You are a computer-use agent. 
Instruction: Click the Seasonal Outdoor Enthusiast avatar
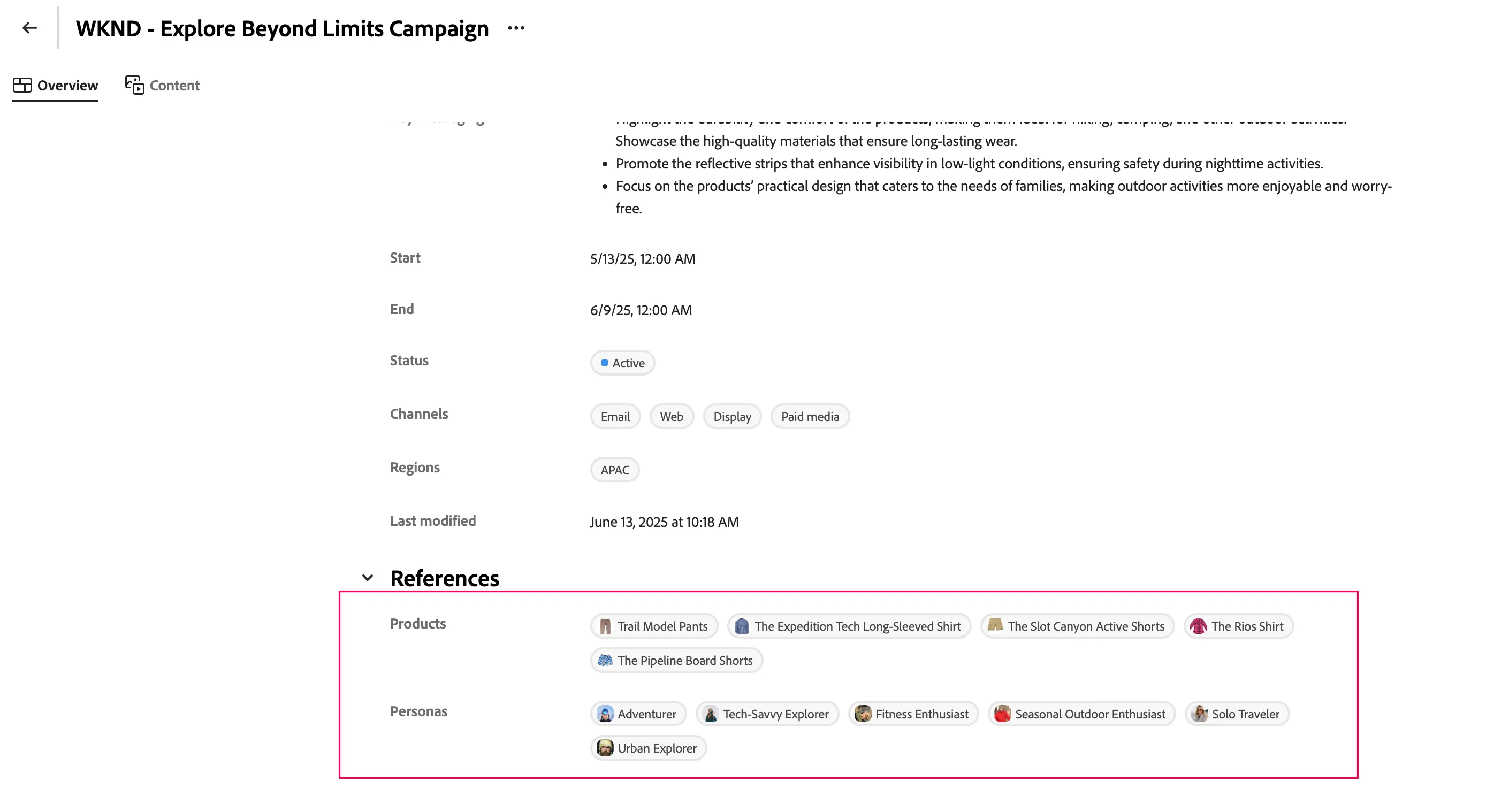pos(1002,714)
